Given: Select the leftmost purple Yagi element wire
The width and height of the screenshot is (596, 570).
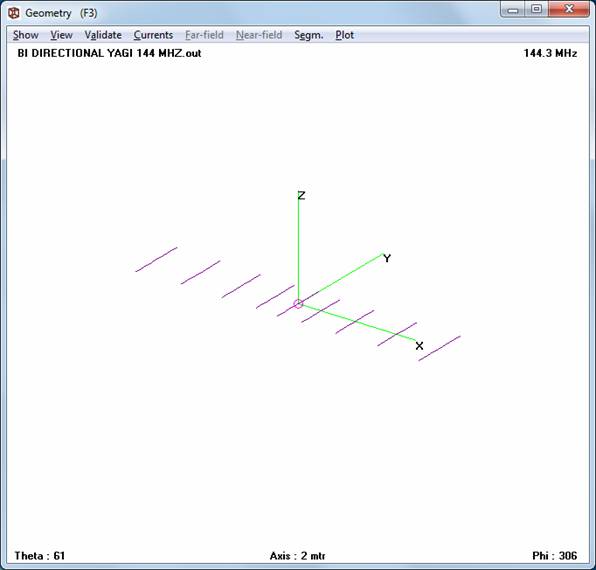Looking at the screenshot, I should pos(156,260).
